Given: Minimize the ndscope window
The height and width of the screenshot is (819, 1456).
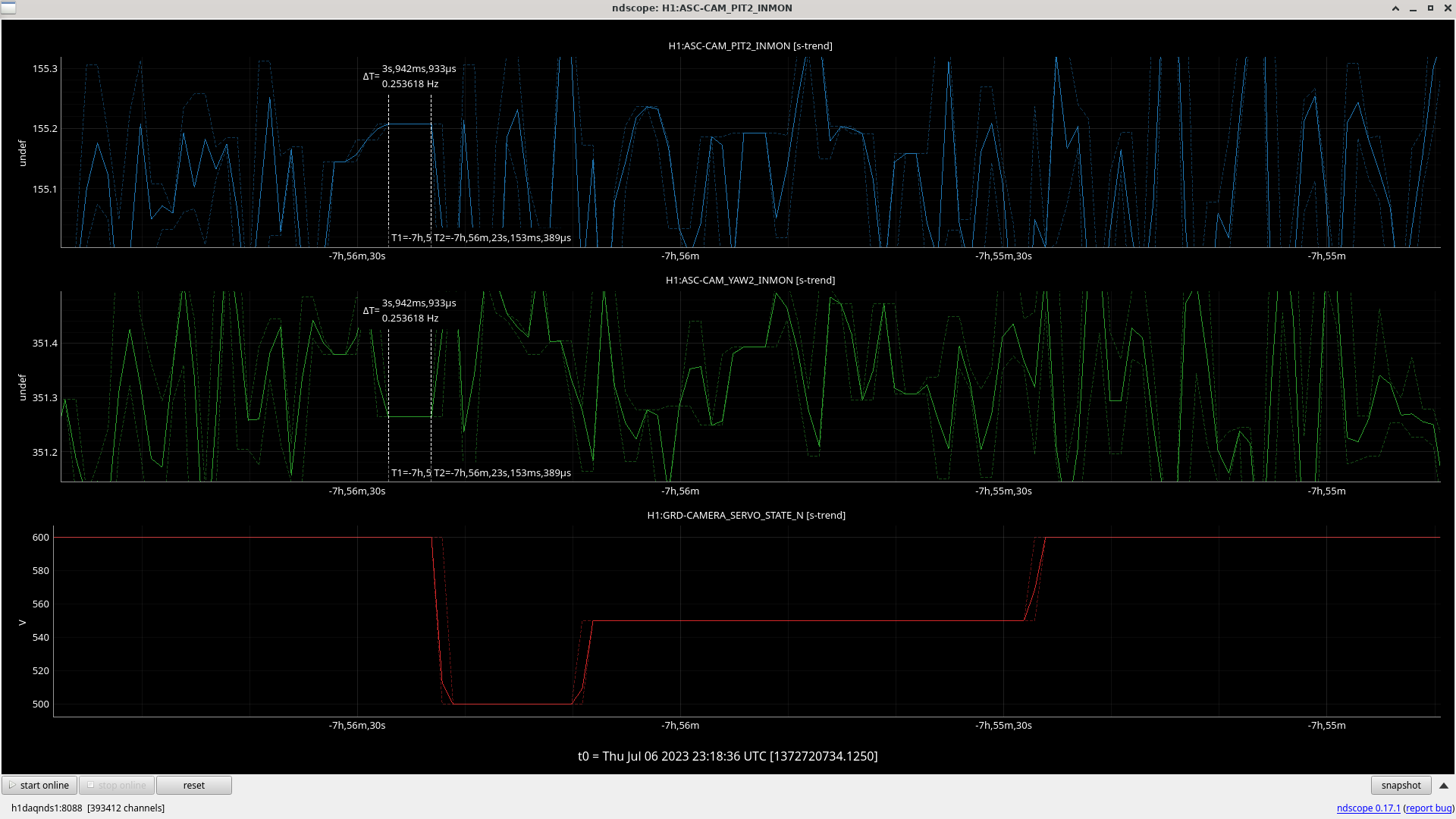Looking at the screenshot, I should [x=1413, y=8].
